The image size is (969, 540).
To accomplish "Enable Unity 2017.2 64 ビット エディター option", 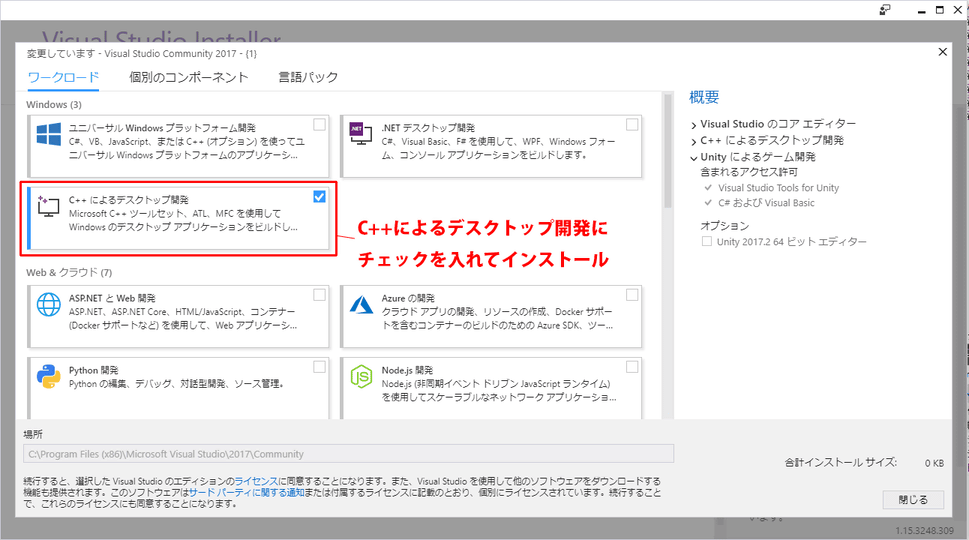I will (x=707, y=242).
